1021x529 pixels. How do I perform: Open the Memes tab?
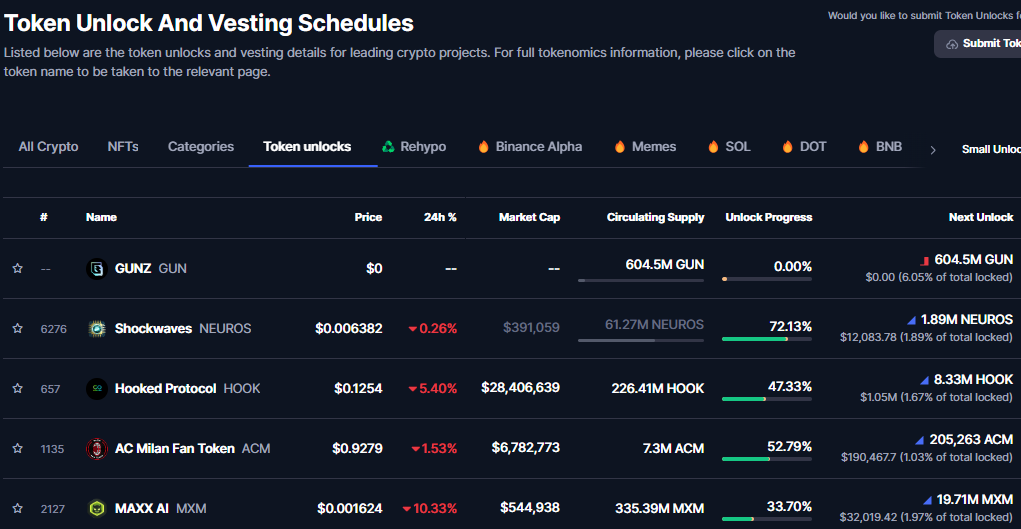coord(645,147)
